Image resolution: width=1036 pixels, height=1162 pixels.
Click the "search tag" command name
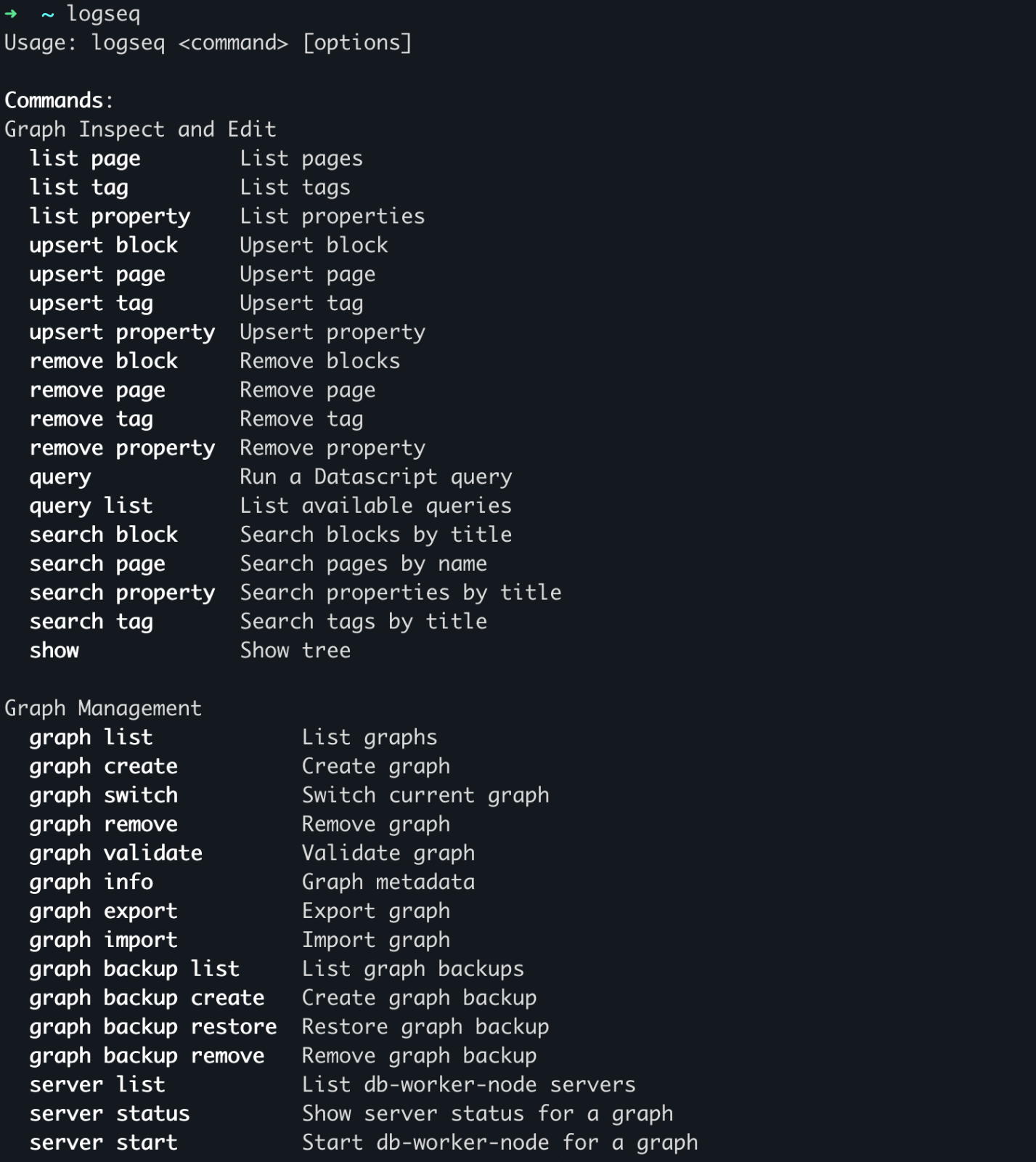point(91,622)
